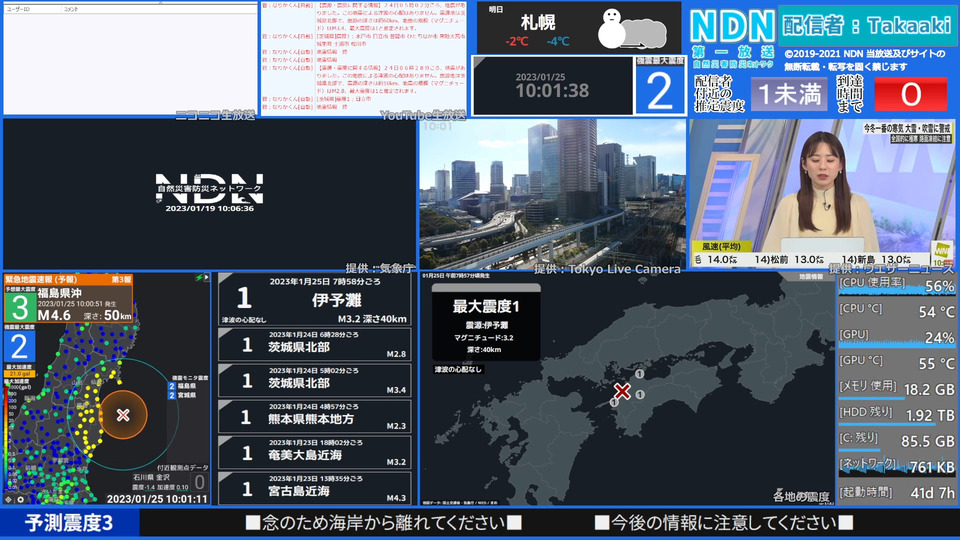This screenshot has width=960, height=540.
Task: Click the 2023/01/25 10:01:11 map timestamp
Action: pos(157,499)
